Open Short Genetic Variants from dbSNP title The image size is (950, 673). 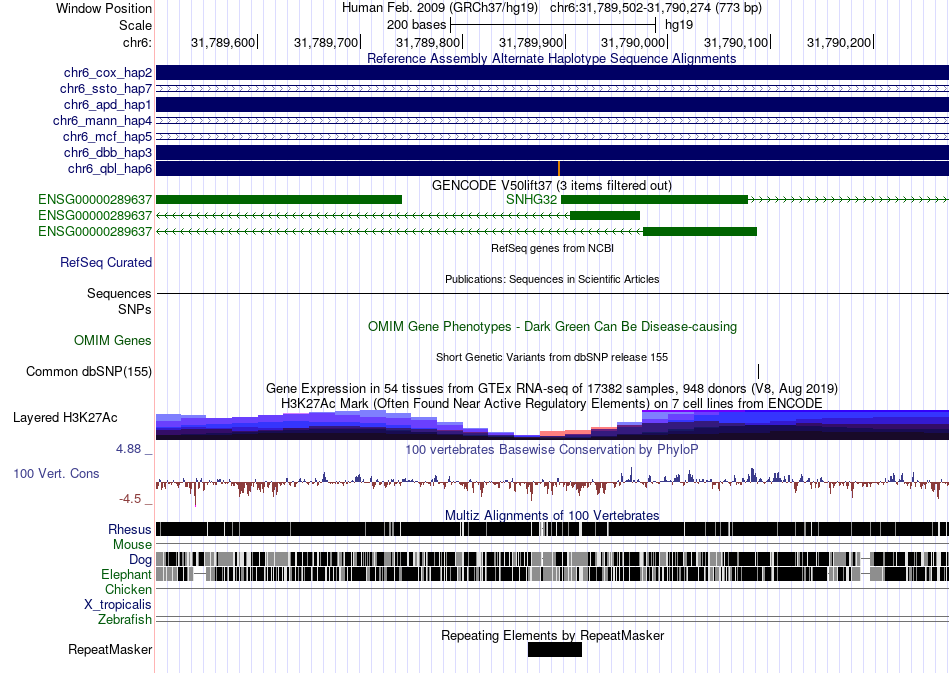[552, 357]
